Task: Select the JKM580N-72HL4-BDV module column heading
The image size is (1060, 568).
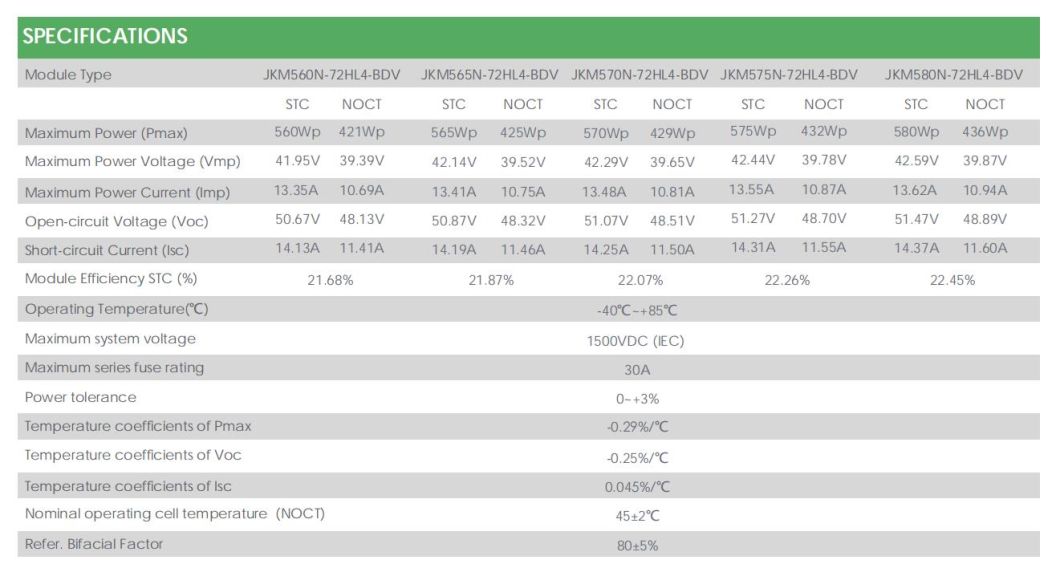Action: tap(954, 75)
